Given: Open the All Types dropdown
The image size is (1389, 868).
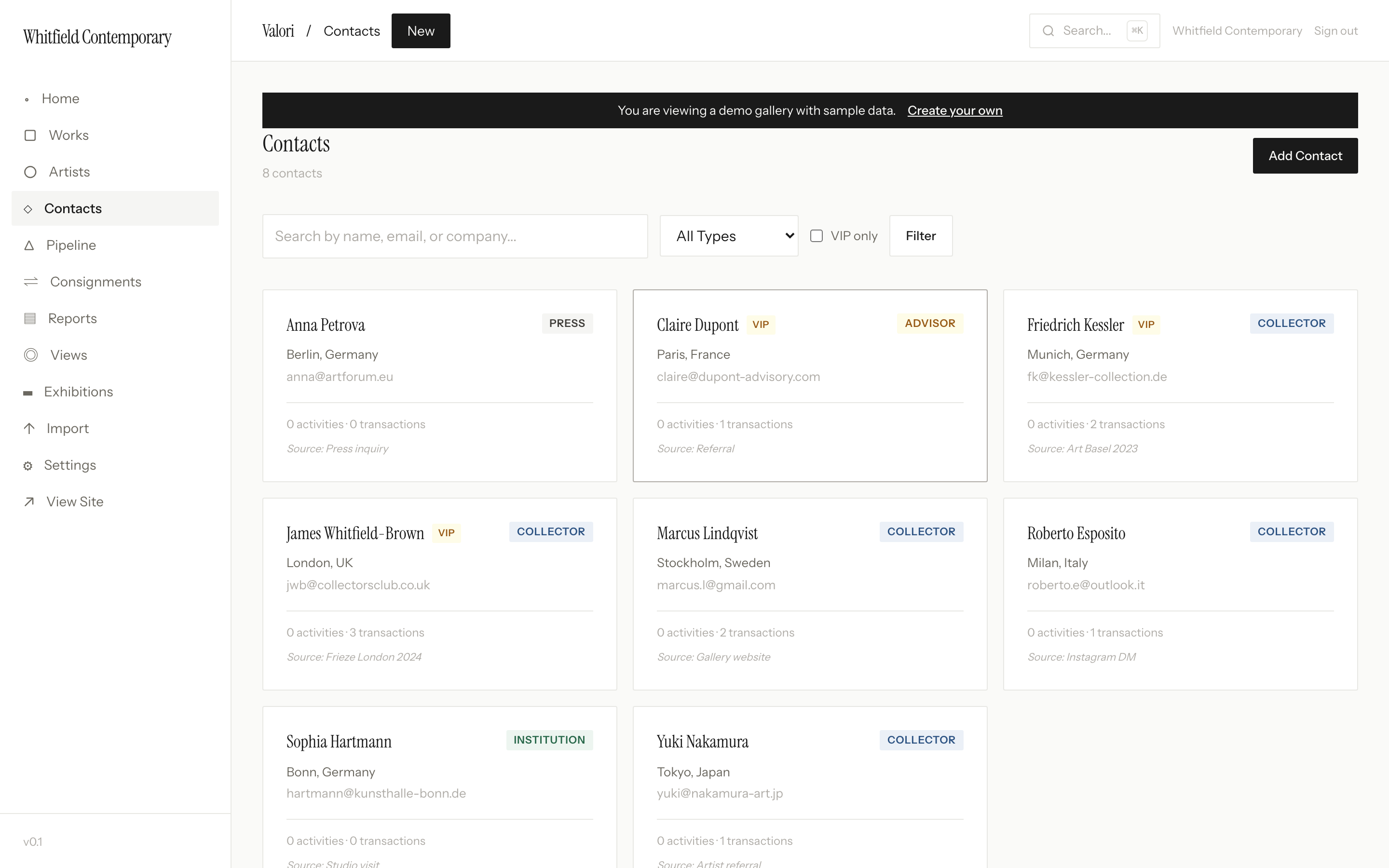Looking at the screenshot, I should pos(729,236).
